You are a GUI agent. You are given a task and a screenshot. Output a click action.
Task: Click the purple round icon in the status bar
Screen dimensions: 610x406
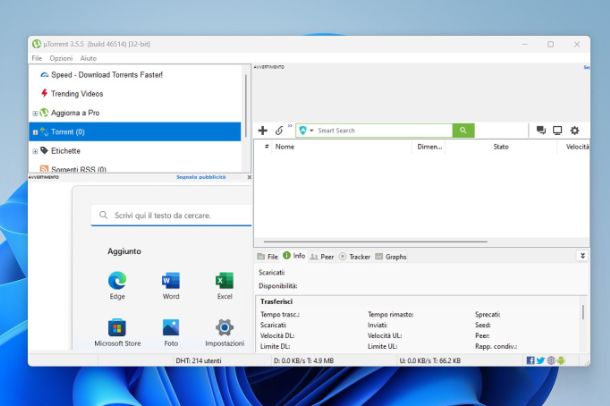click(x=551, y=360)
